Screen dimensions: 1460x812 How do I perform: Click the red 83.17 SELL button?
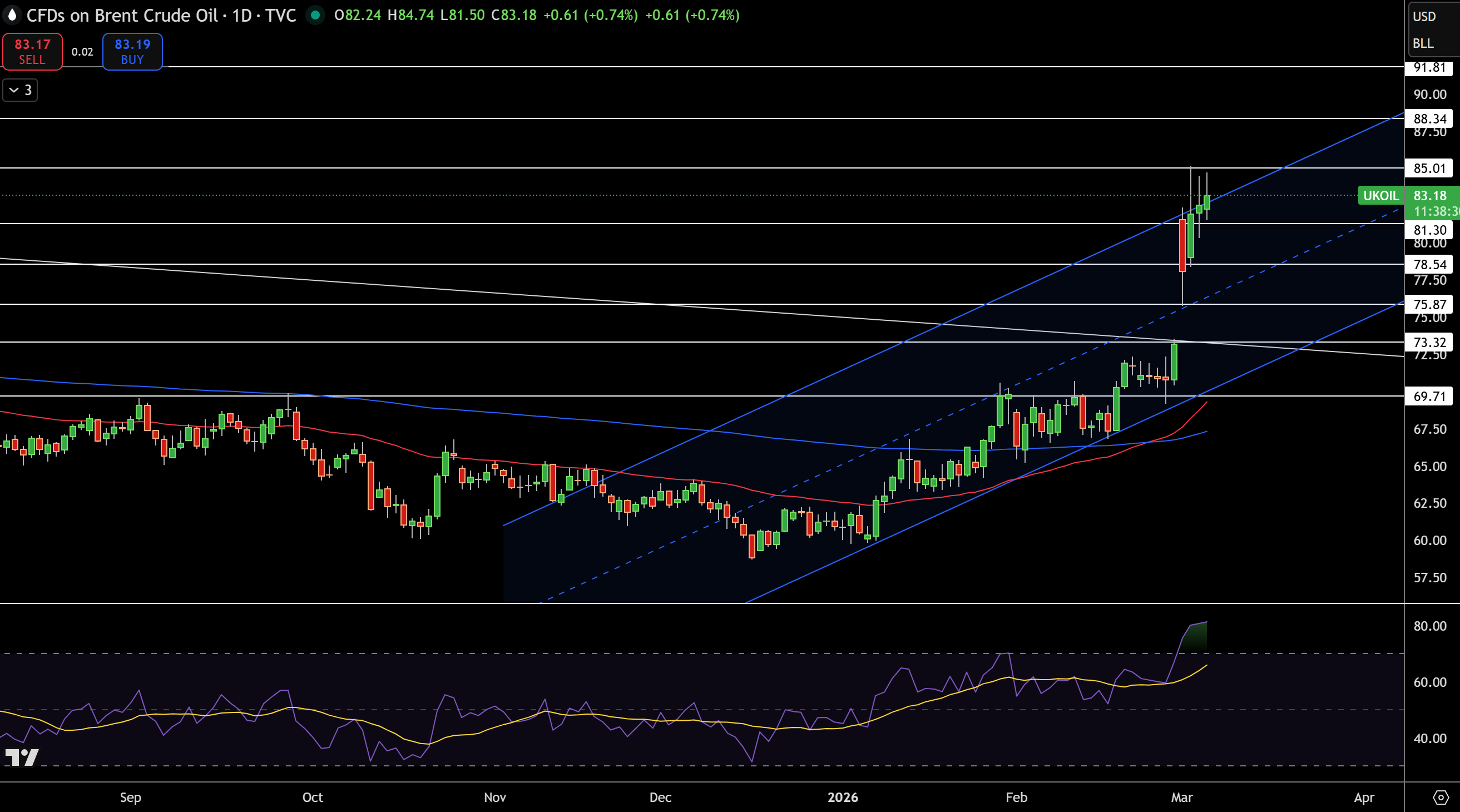pos(32,52)
